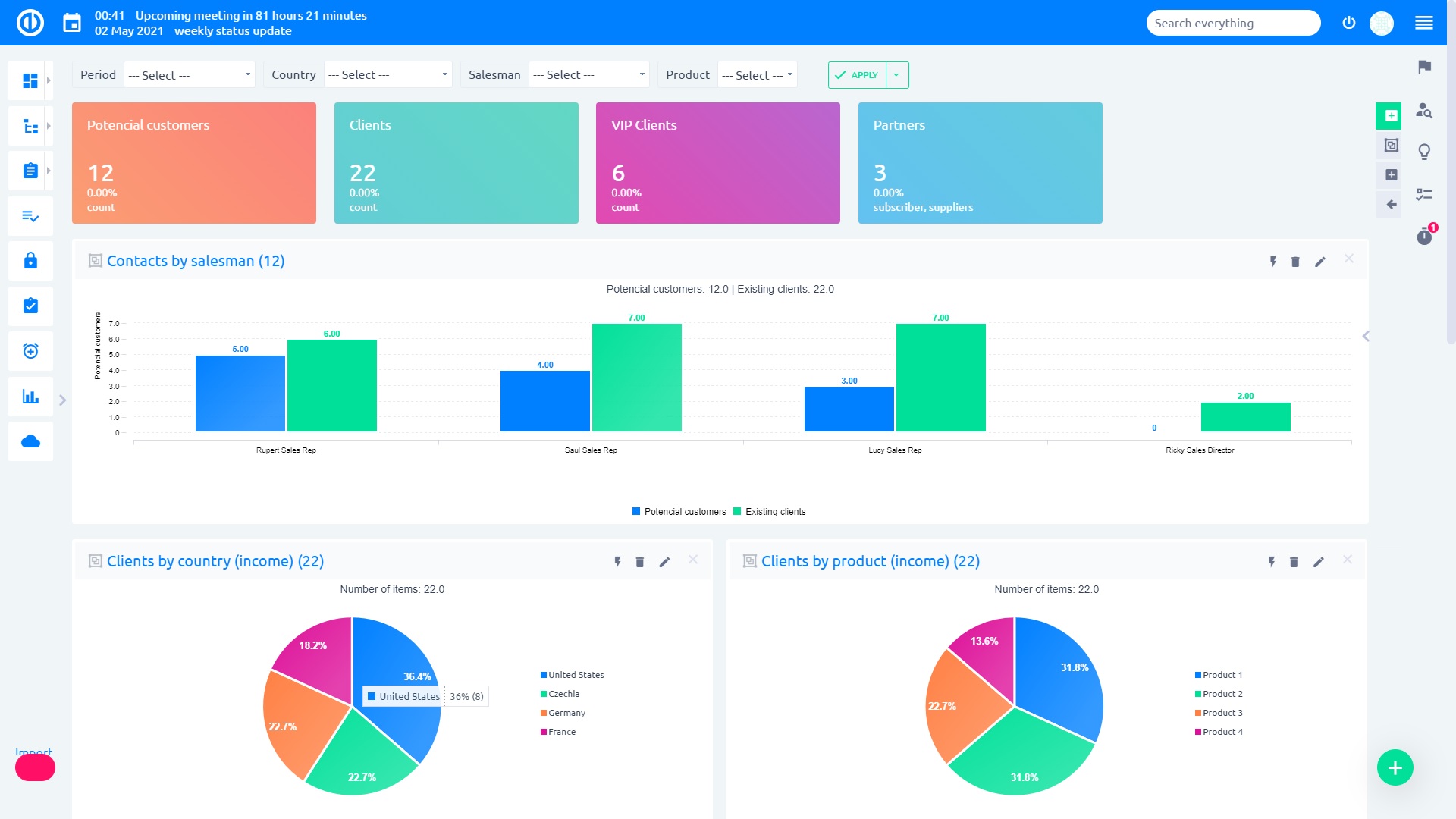
Task: Select the bar chart icon in sidebar
Action: [30, 396]
